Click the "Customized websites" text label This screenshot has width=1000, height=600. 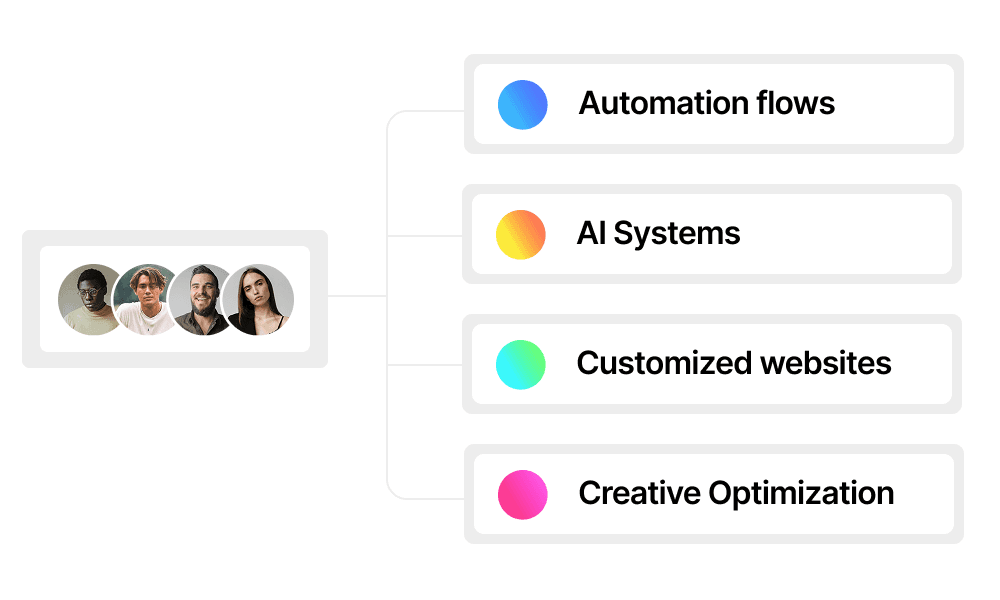click(733, 363)
